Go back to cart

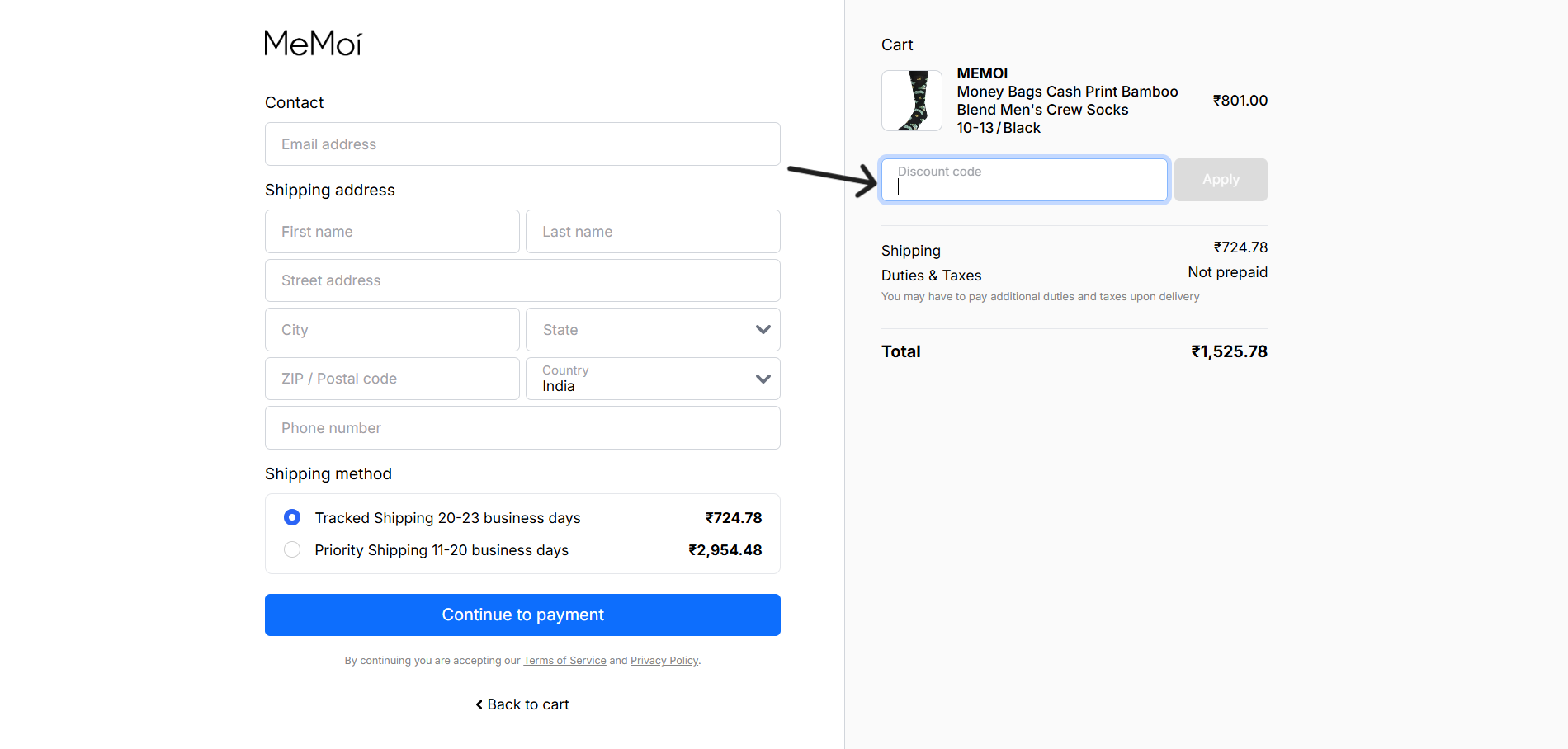click(x=528, y=704)
